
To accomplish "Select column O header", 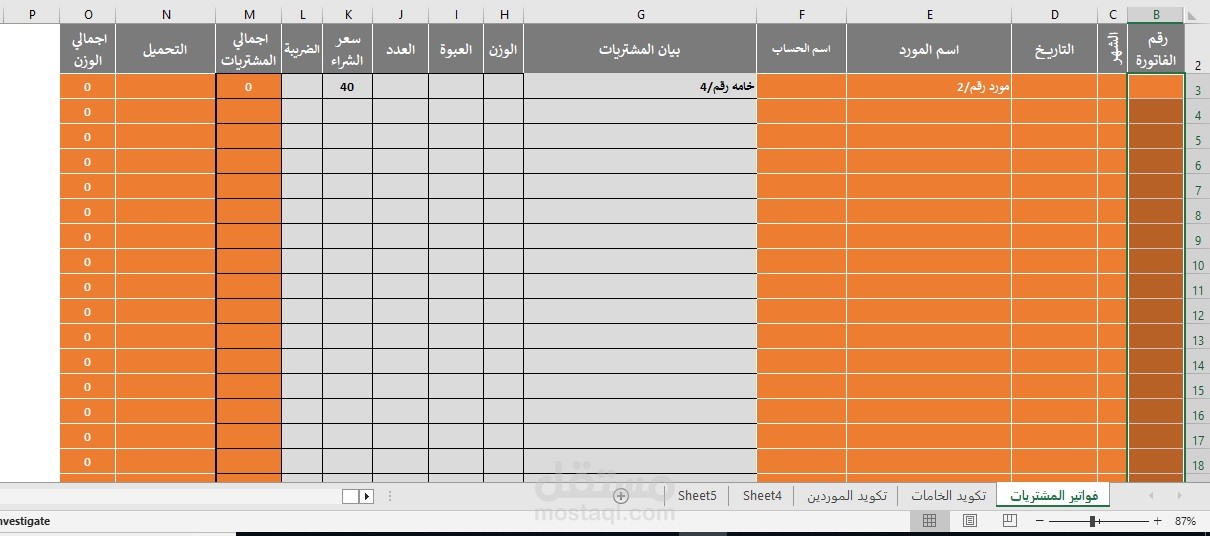I will click(88, 15).
